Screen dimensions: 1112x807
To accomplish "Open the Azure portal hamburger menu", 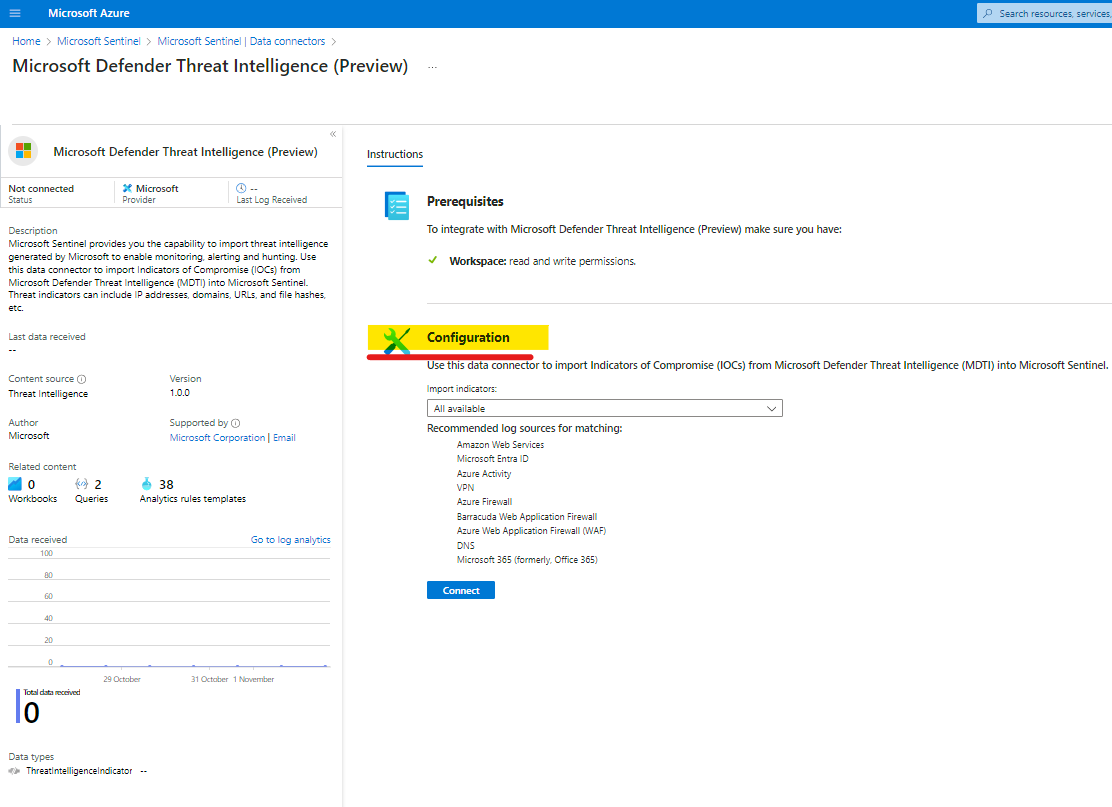I will 15,13.
